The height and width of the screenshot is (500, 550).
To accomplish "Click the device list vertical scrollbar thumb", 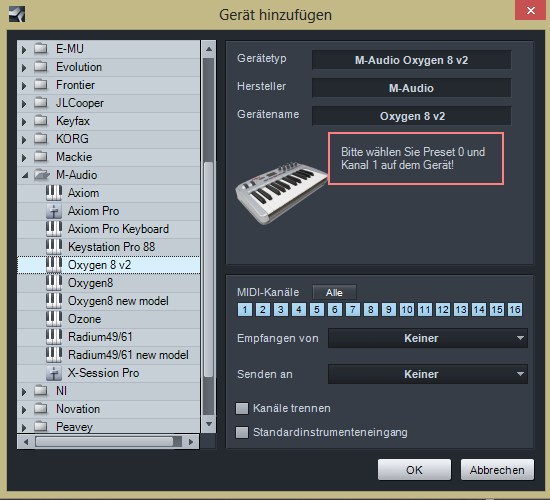I will tap(209, 269).
